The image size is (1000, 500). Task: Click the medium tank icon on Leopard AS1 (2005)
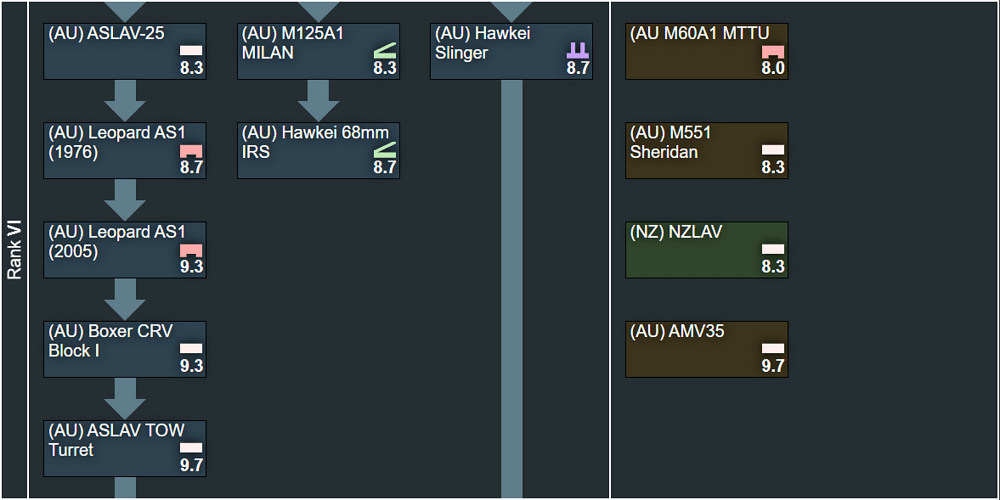(191, 251)
